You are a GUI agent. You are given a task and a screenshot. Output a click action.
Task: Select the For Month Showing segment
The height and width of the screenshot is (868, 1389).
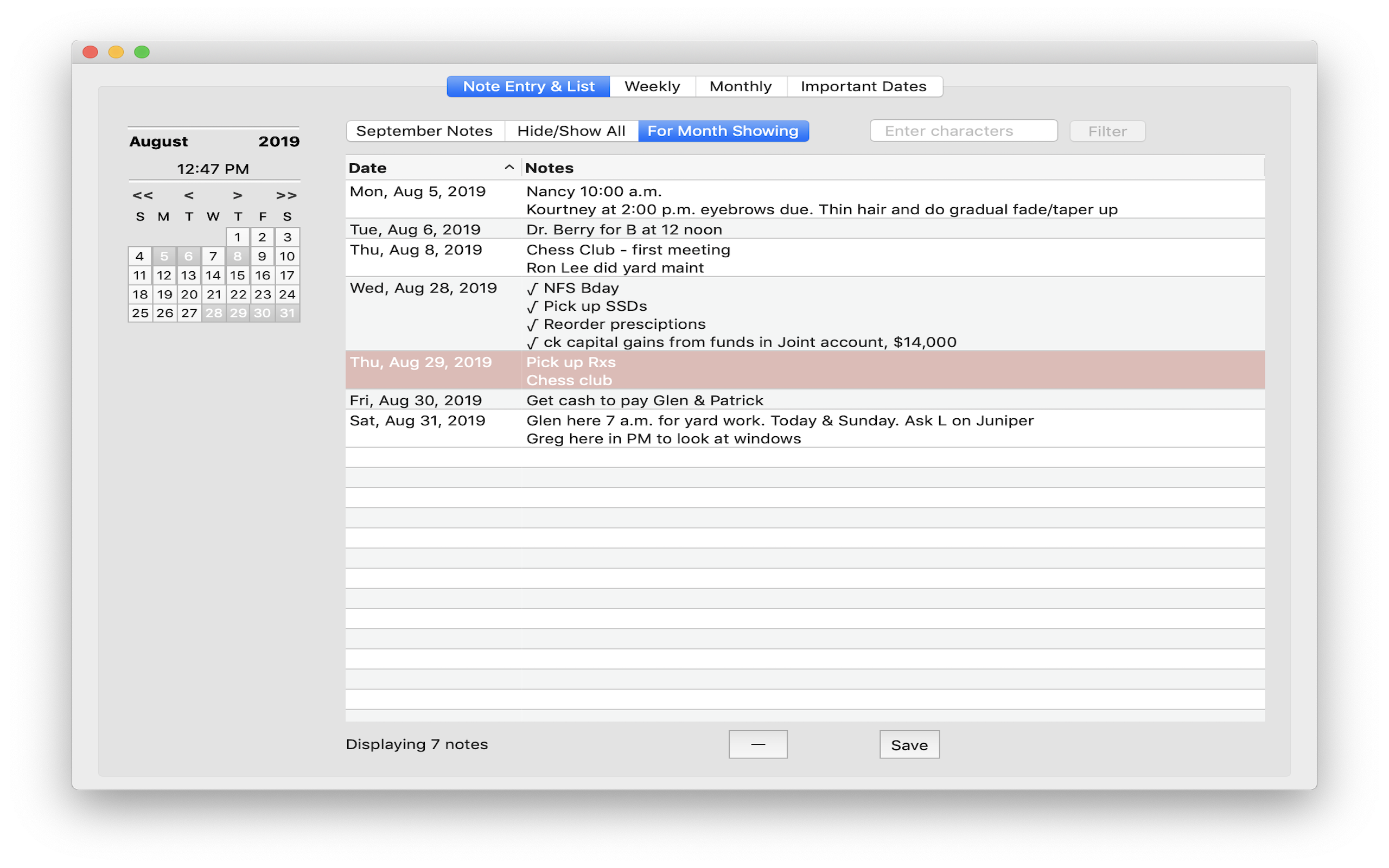pyautogui.click(x=723, y=131)
